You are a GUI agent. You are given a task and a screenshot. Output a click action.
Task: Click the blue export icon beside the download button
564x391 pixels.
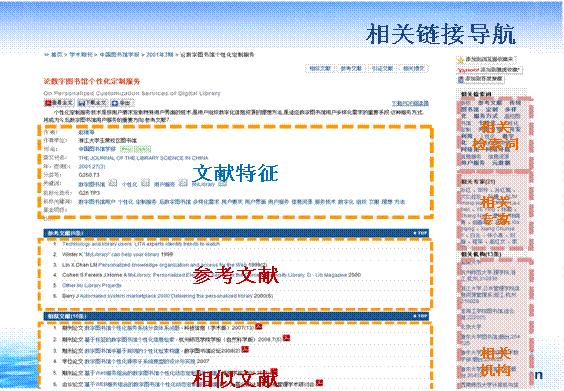(x=115, y=103)
